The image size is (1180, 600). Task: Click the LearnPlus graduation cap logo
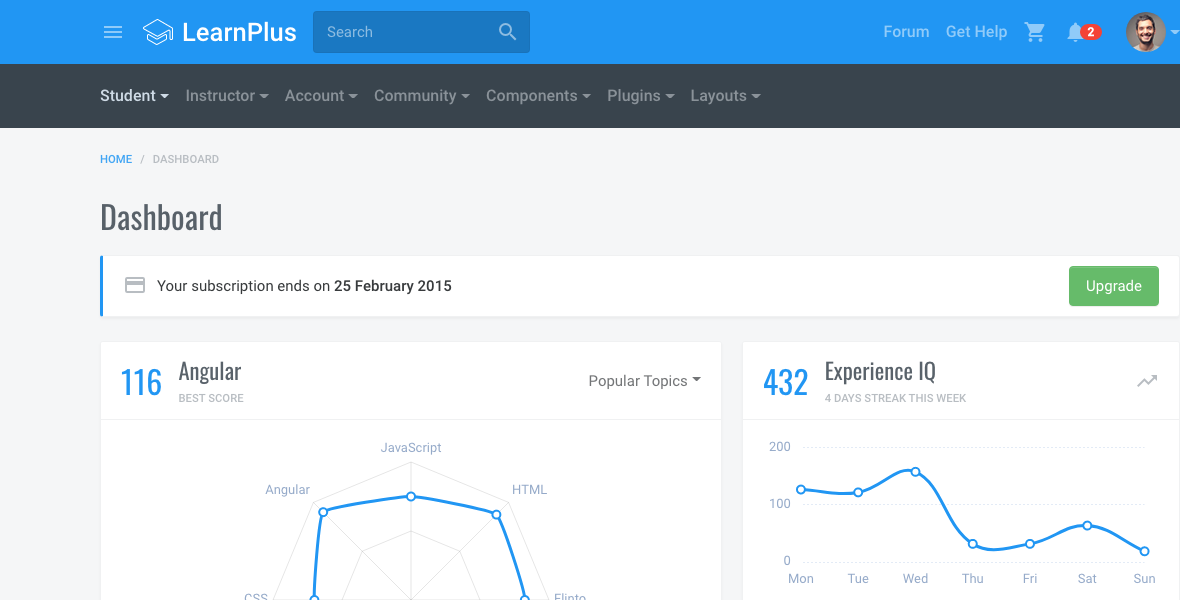158,32
